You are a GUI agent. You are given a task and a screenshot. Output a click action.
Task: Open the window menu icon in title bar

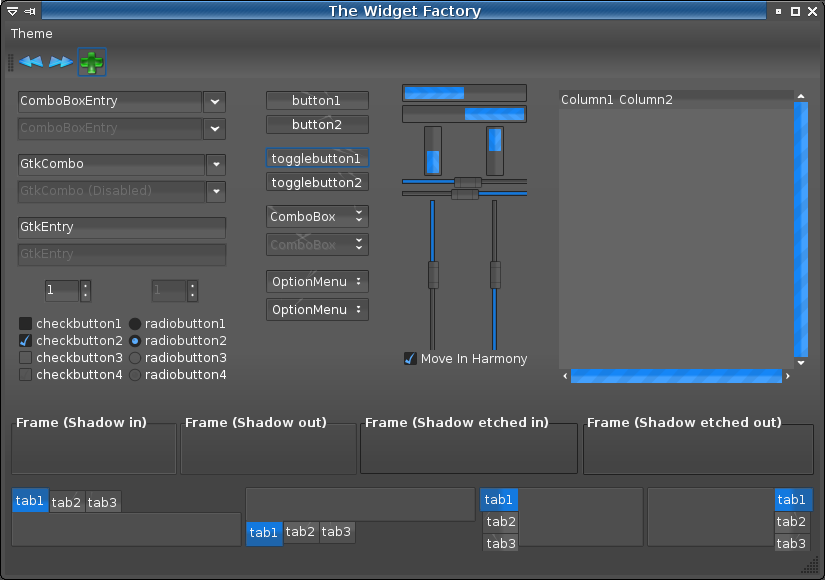click(13, 11)
